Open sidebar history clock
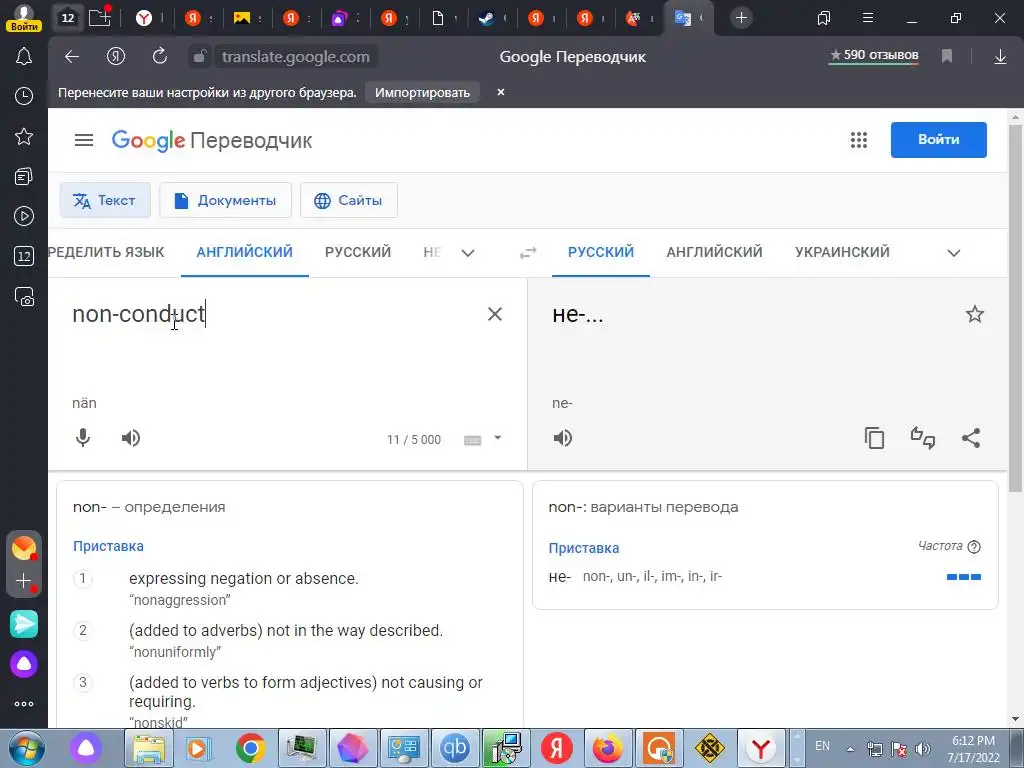1024x768 pixels. point(24,97)
